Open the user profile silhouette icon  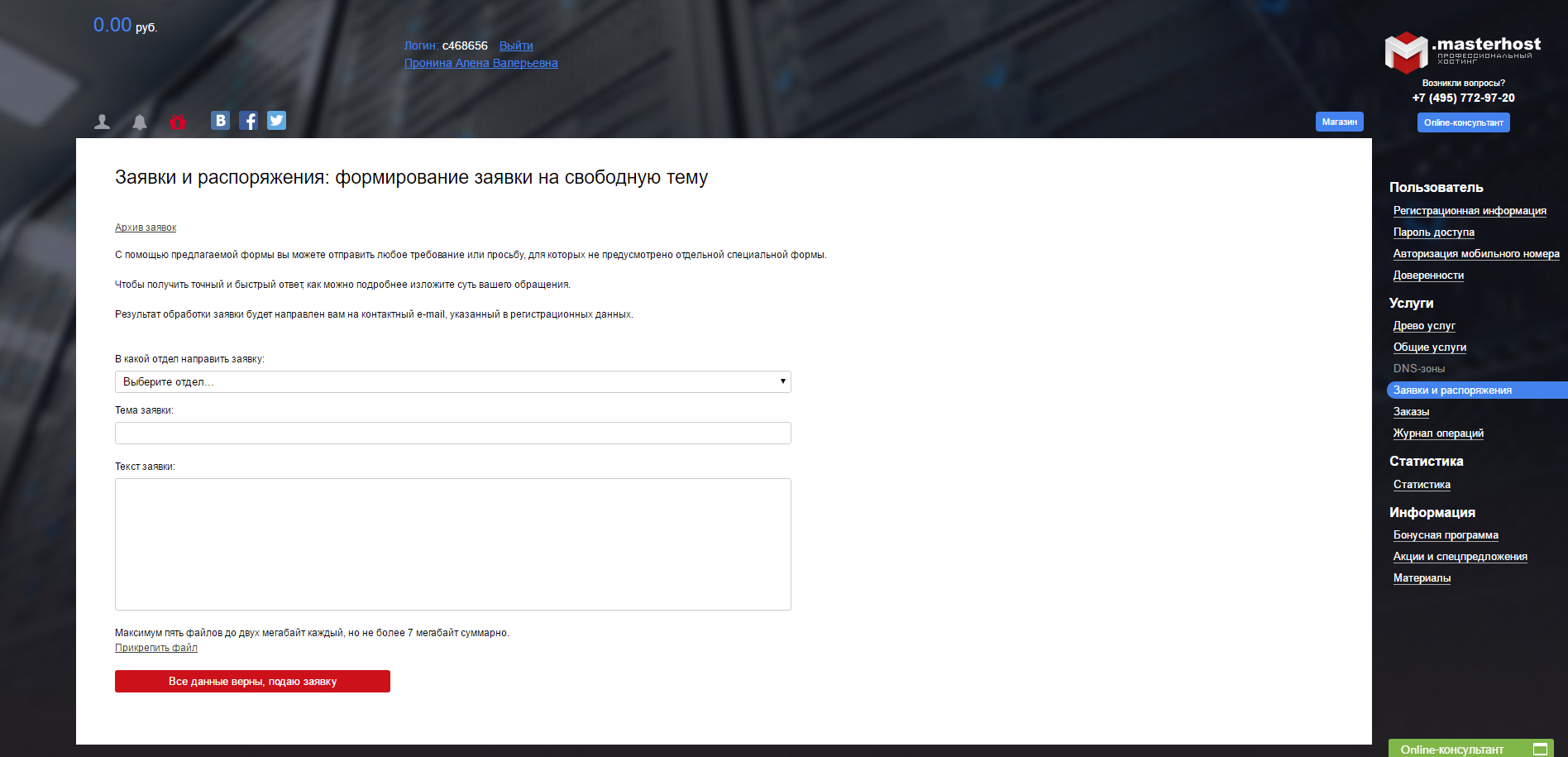[x=103, y=122]
